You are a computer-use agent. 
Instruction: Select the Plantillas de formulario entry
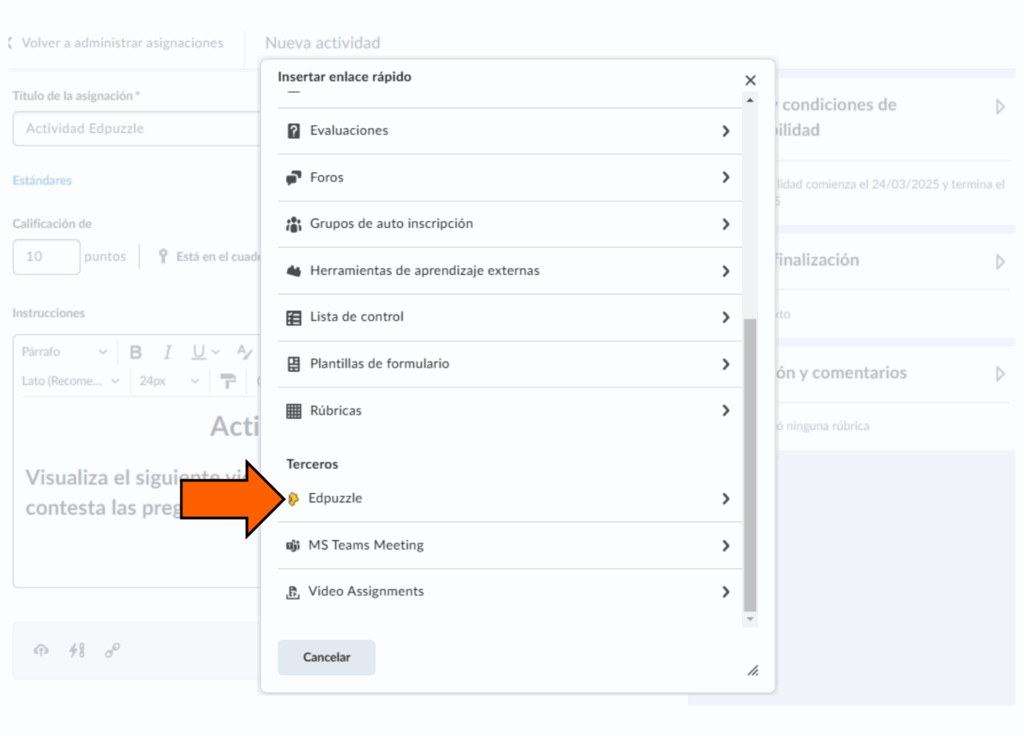(380, 364)
